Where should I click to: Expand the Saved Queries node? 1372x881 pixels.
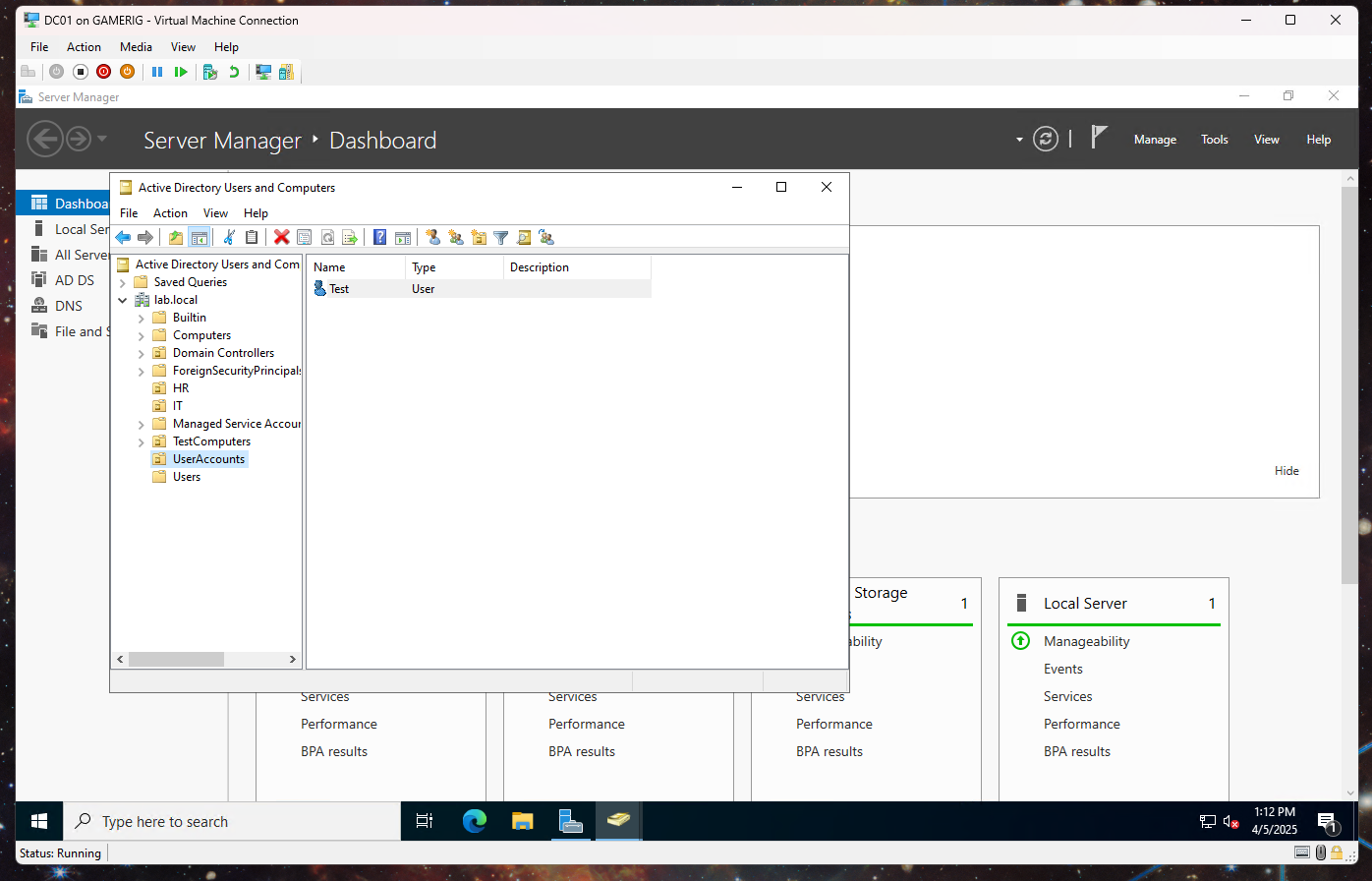[122, 282]
